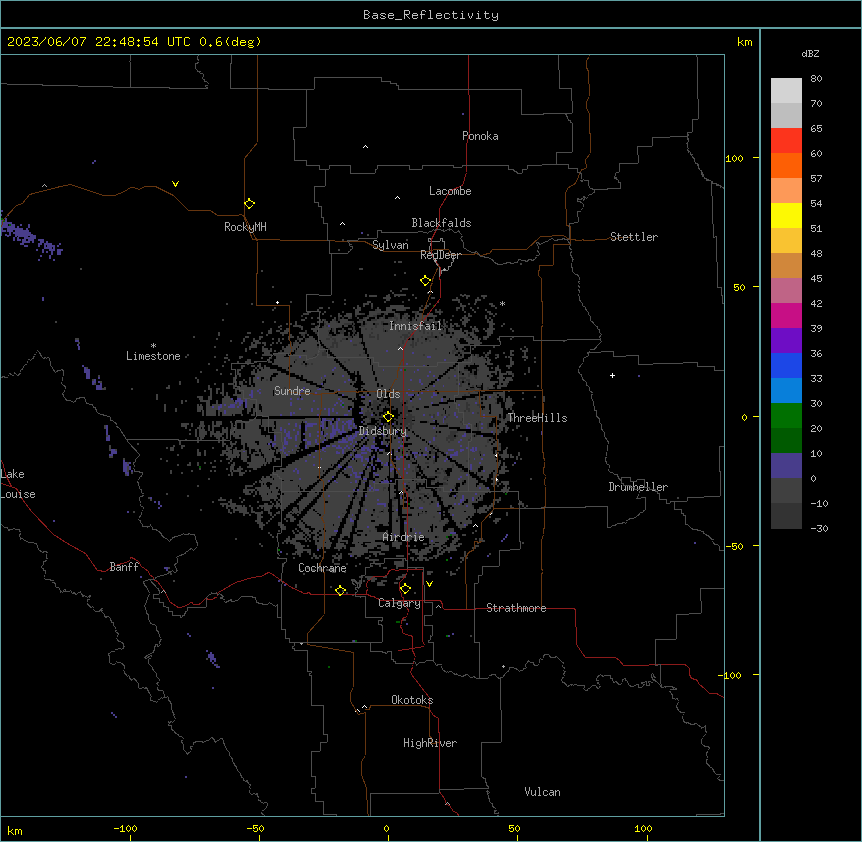Click the Vulcan label

pyautogui.click(x=542, y=792)
